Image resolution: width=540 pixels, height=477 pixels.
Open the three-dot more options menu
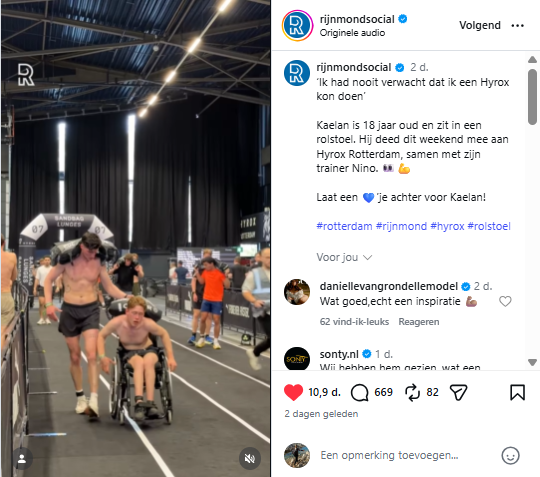pyautogui.click(x=517, y=25)
